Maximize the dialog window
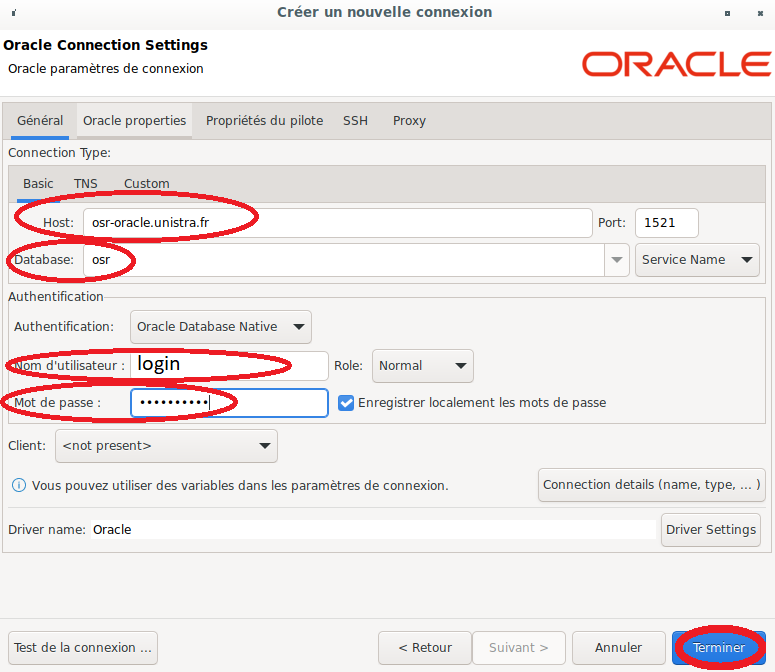The image size is (775, 672). 728,13
